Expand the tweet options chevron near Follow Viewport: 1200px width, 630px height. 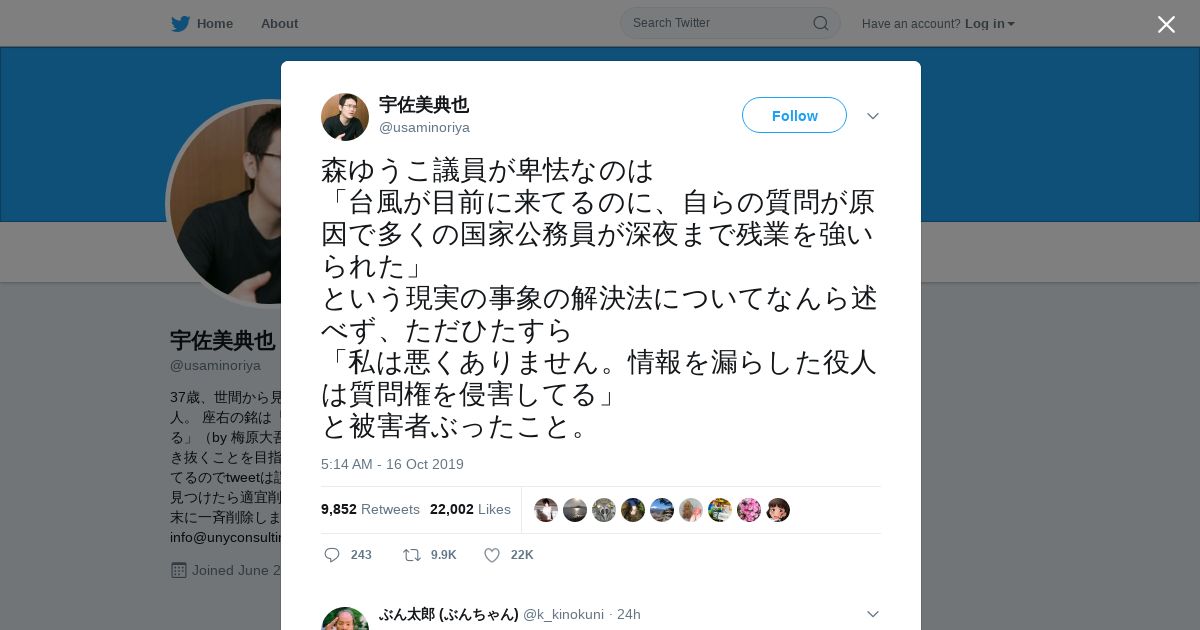(x=873, y=116)
